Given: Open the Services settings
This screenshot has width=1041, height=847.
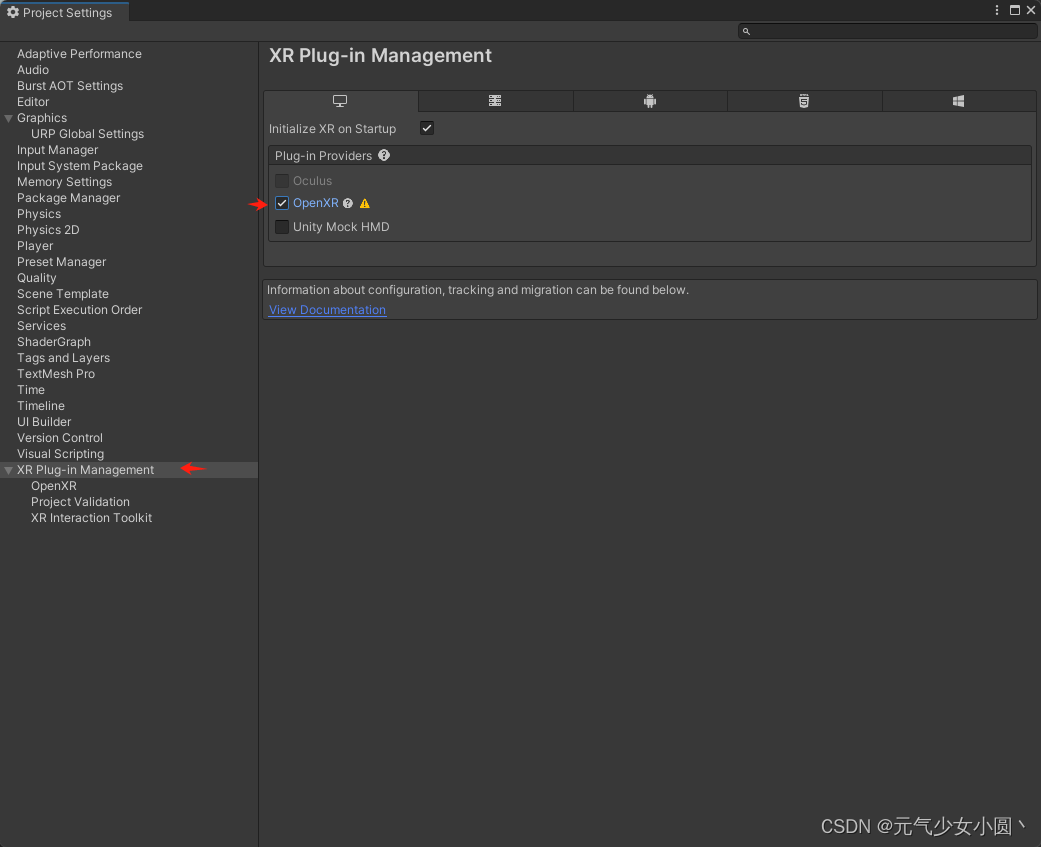Looking at the screenshot, I should (41, 326).
